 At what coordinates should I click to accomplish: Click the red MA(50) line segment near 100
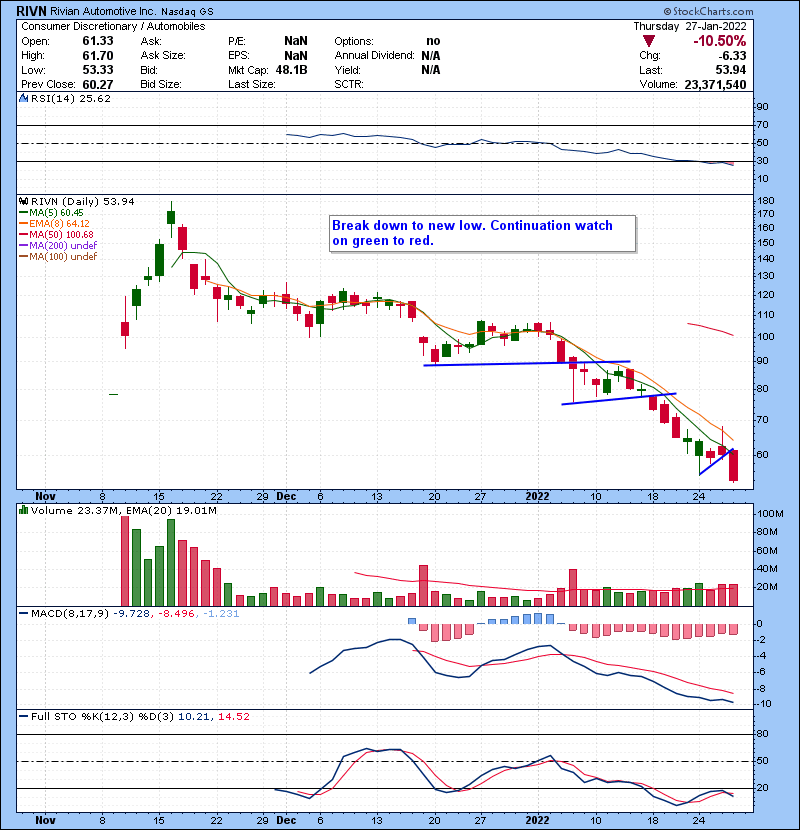[710, 329]
